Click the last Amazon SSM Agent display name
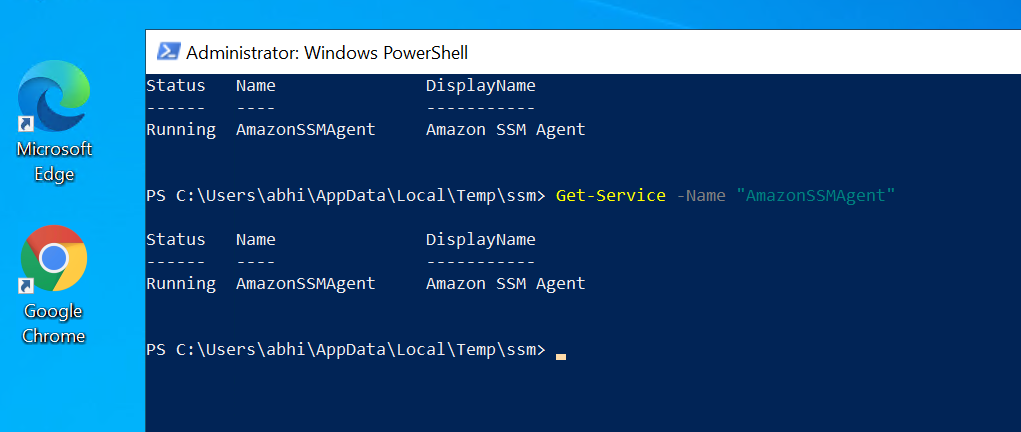 [x=506, y=284]
